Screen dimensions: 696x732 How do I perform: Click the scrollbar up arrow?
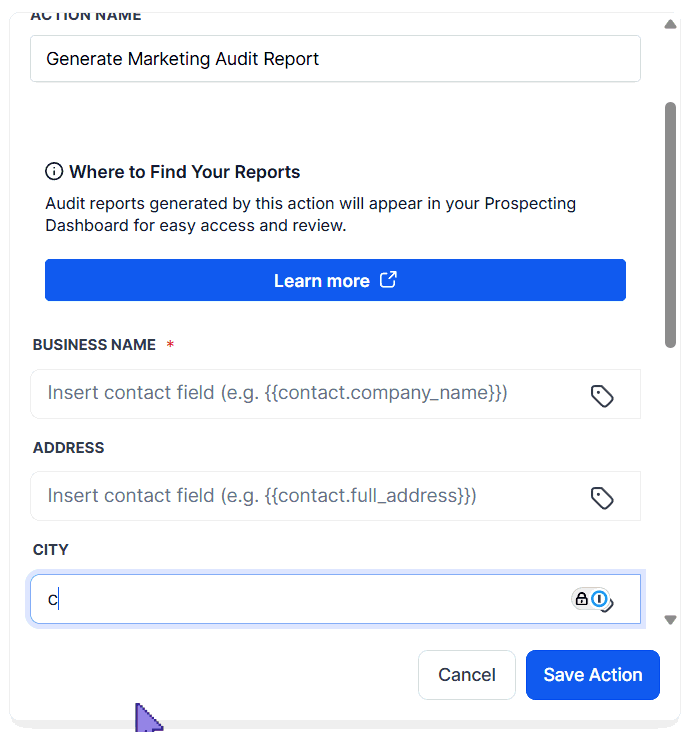point(670,24)
